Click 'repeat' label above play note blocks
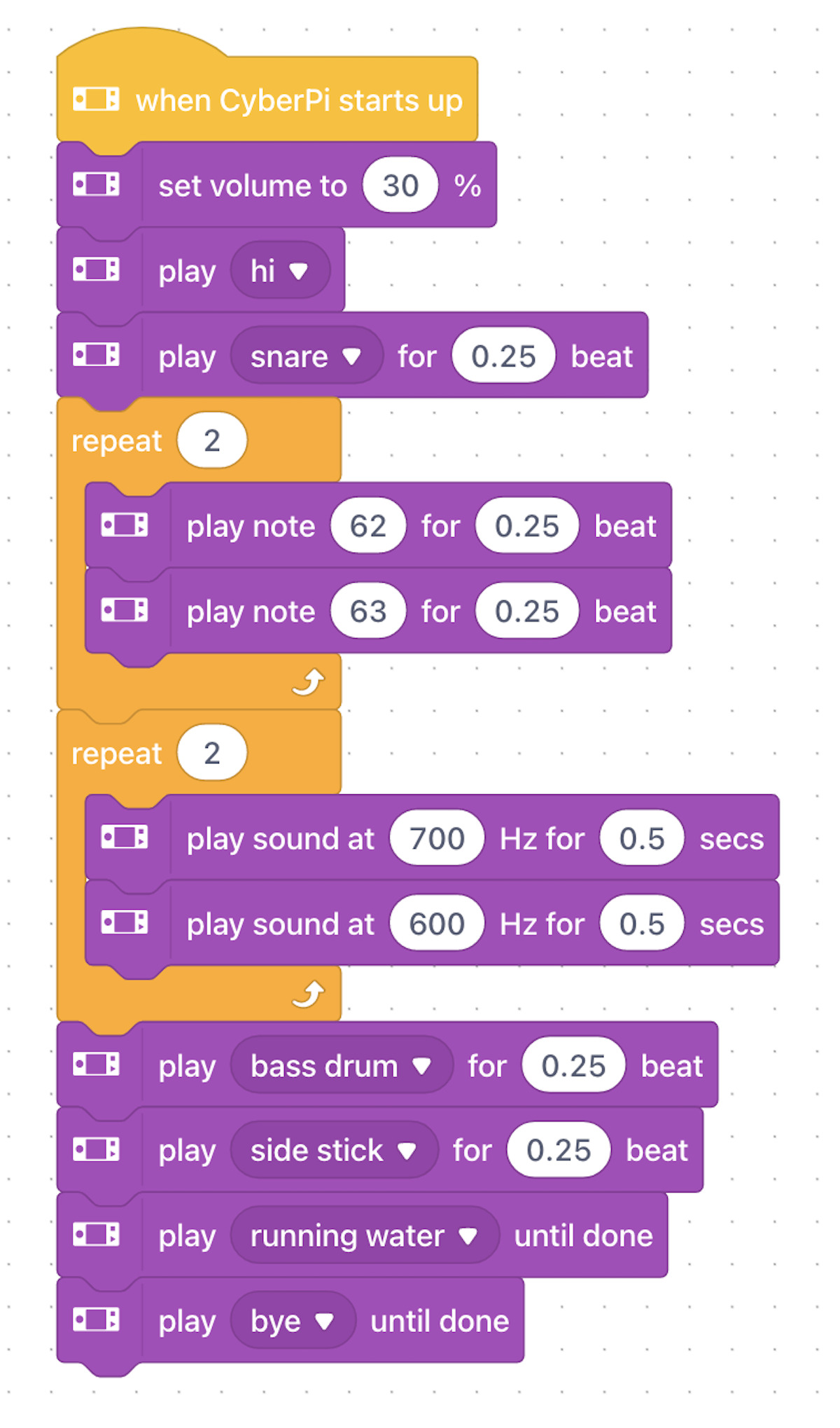 click(x=117, y=442)
